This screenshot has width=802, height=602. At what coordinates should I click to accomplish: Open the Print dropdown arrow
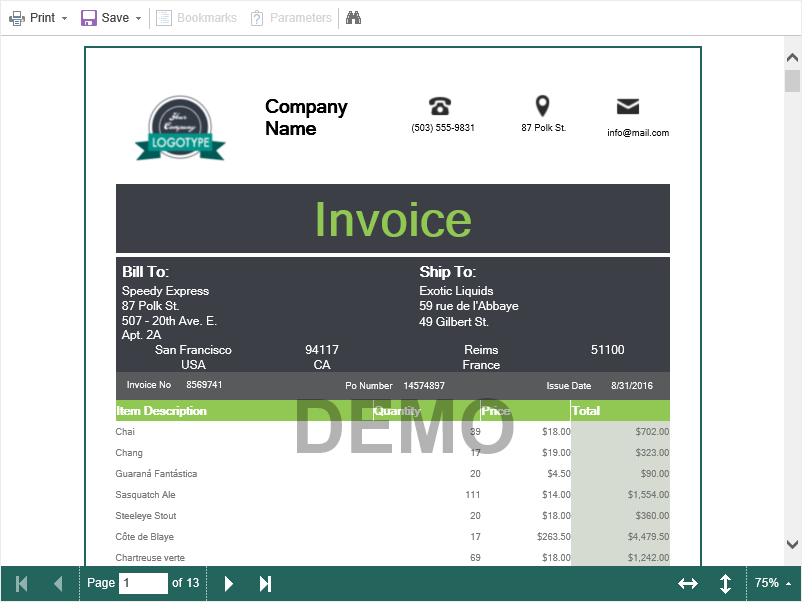pos(64,19)
